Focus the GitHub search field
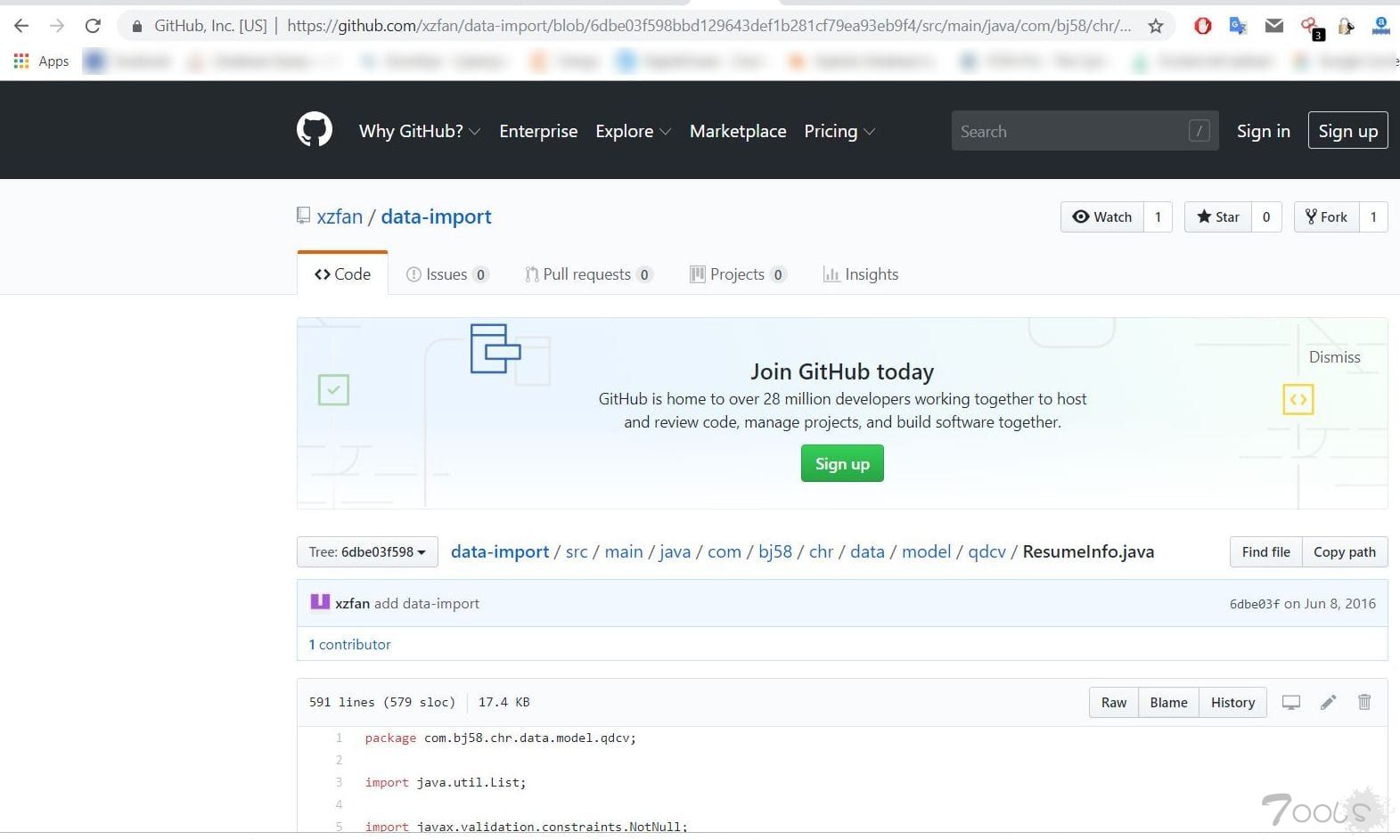The image size is (1400, 840). coord(1069,131)
